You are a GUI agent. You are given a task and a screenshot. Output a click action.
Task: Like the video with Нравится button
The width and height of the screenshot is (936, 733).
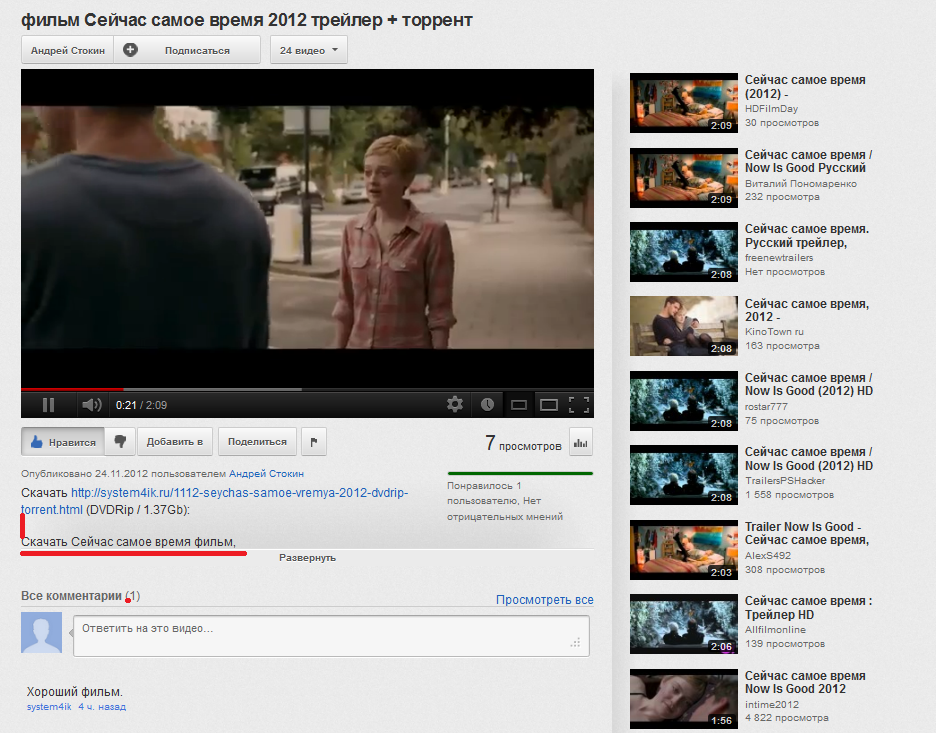point(63,442)
